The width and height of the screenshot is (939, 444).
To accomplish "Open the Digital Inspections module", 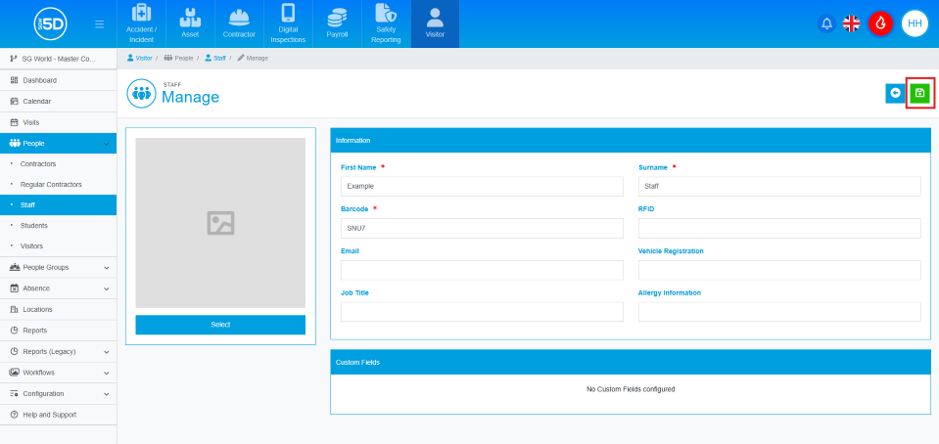I will click(x=288, y=24).
